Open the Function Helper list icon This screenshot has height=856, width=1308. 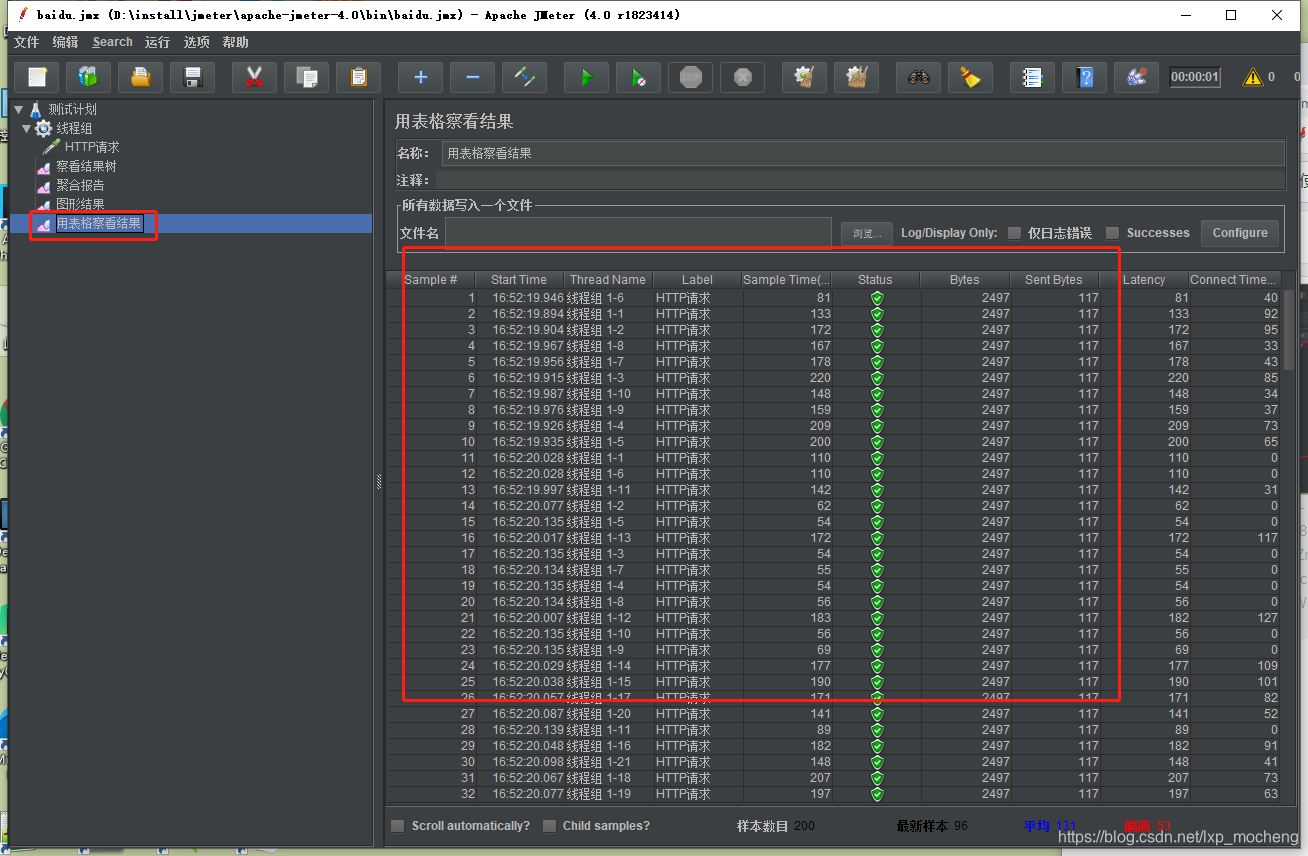point(1032,77)
